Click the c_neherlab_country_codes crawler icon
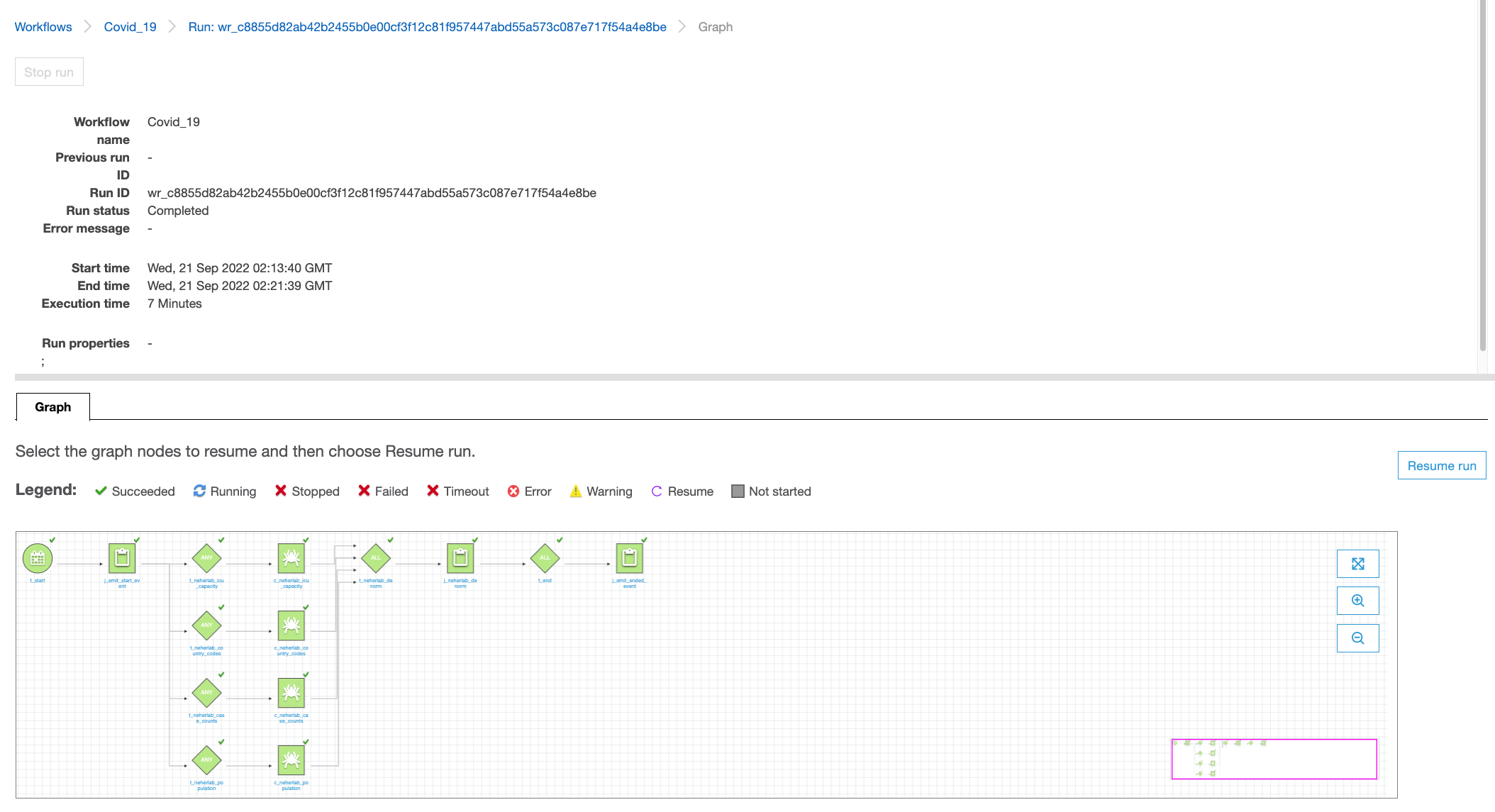 tap(291, 625)
